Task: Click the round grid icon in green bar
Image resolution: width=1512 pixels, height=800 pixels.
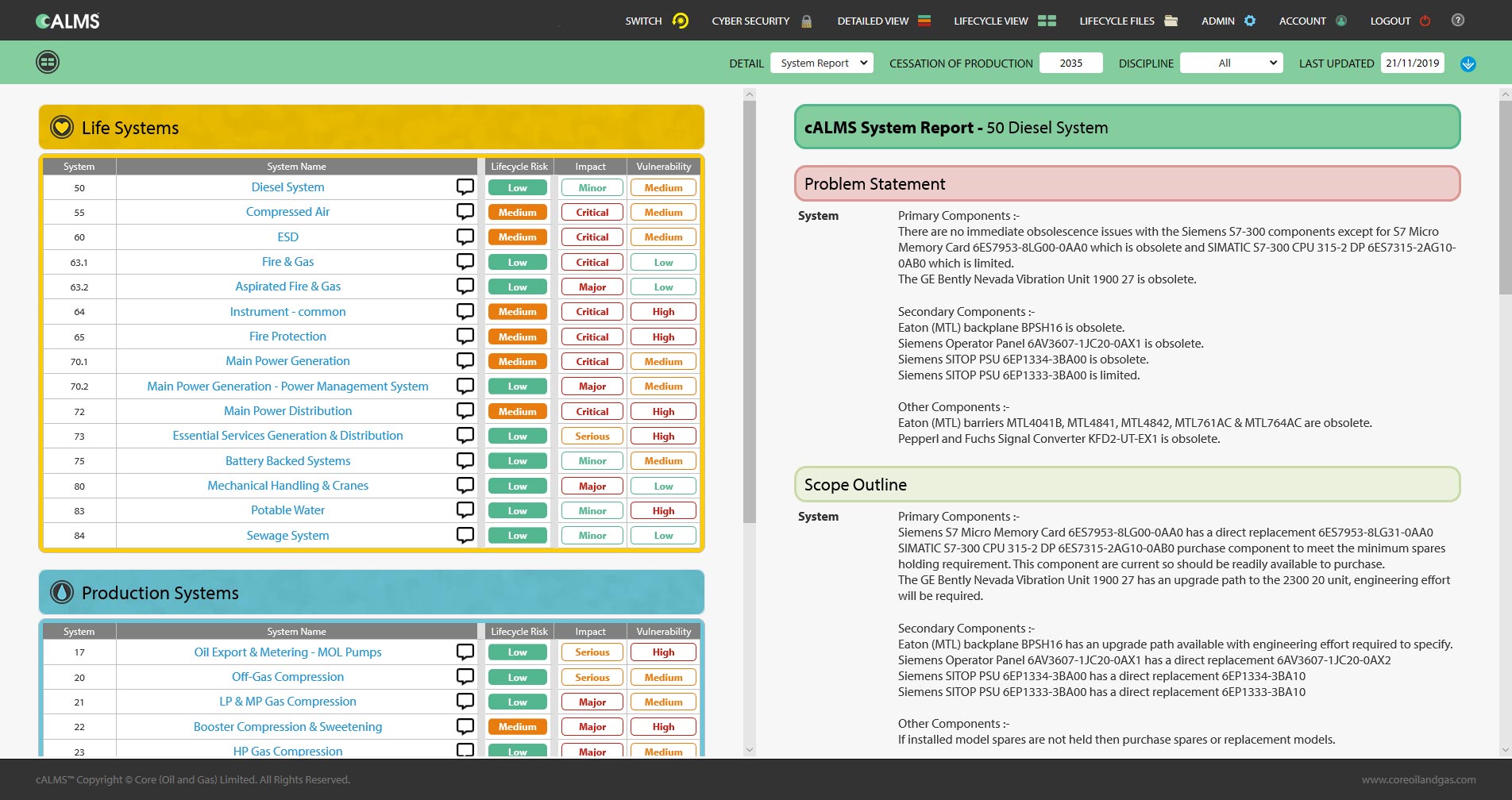Action: 48,62
